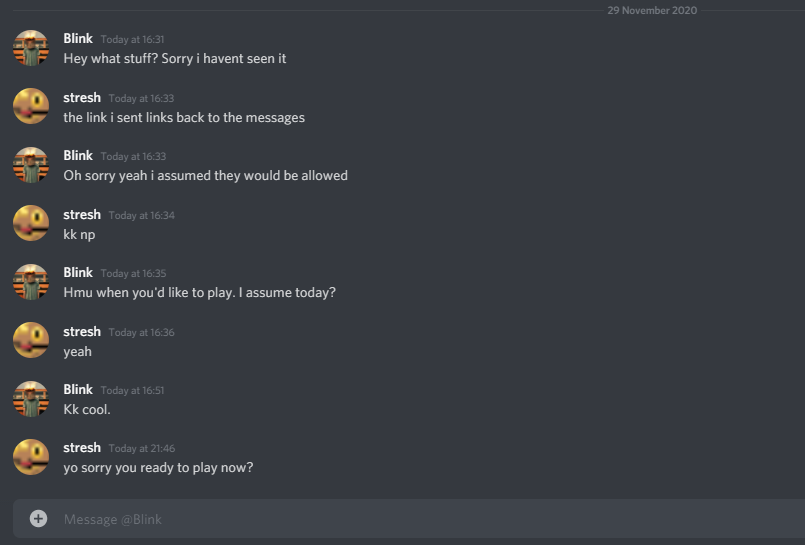Click stresh's avatar next to "kk np"
Screen dimensions: 805x545
click(x=31, y=223)
